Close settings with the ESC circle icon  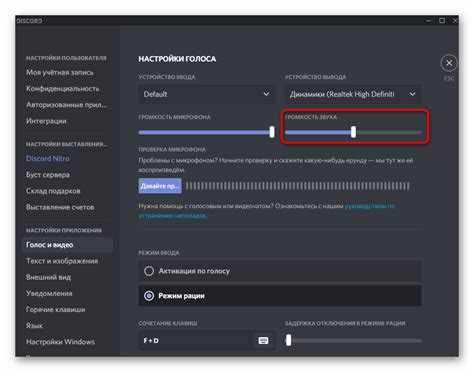(x=449, y=63)
